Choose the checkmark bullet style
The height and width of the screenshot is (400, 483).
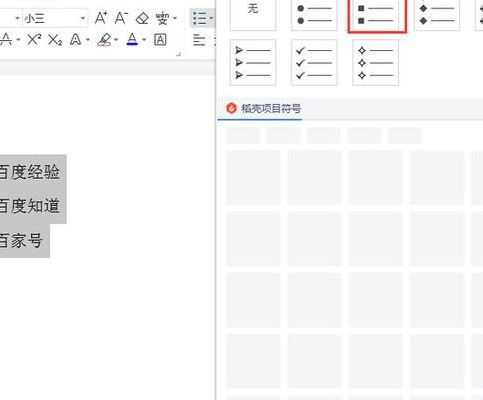[314, 63]
